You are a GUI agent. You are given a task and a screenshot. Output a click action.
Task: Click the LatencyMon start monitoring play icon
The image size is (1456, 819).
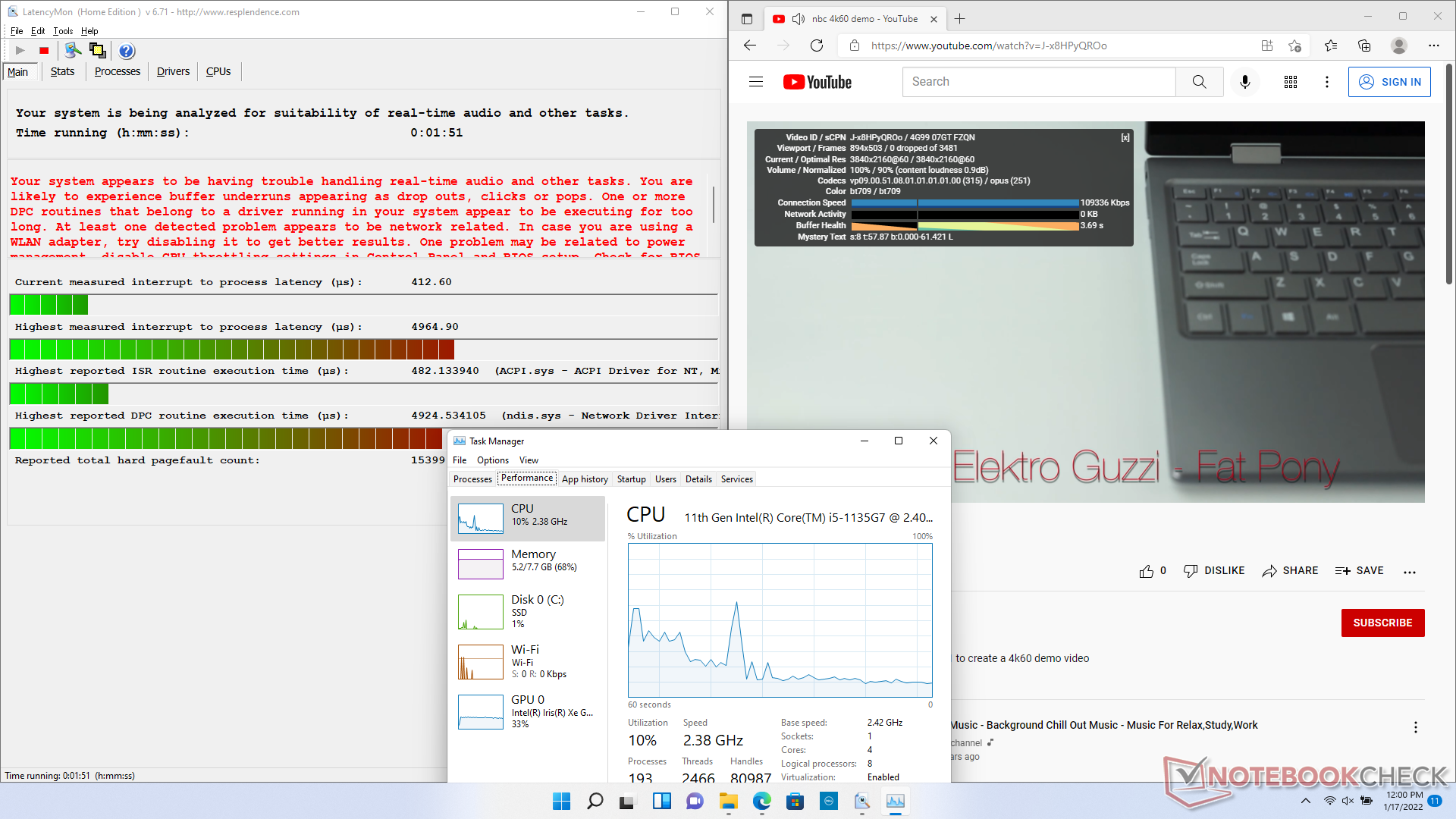pyautogui.click(x=20, y=51)
